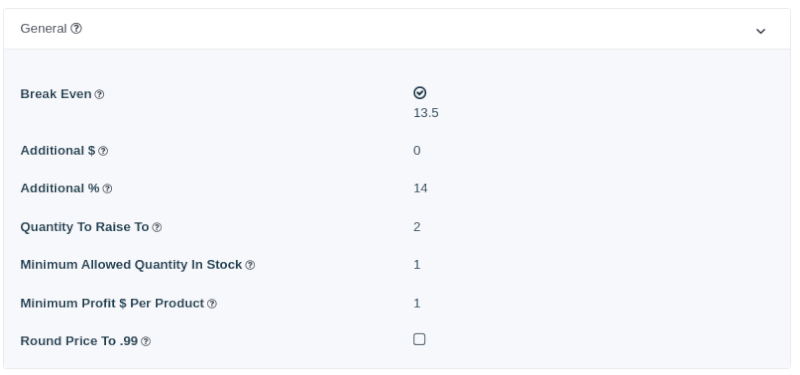
Task: Click help icon beside General heading
Action: [x=76, y=29]
